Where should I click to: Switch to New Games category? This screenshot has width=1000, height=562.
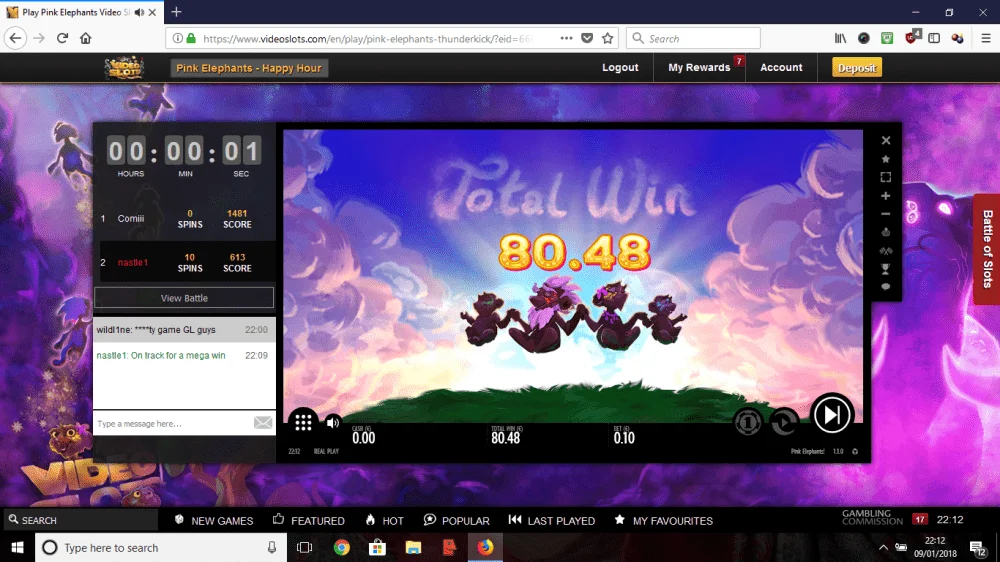214,521
